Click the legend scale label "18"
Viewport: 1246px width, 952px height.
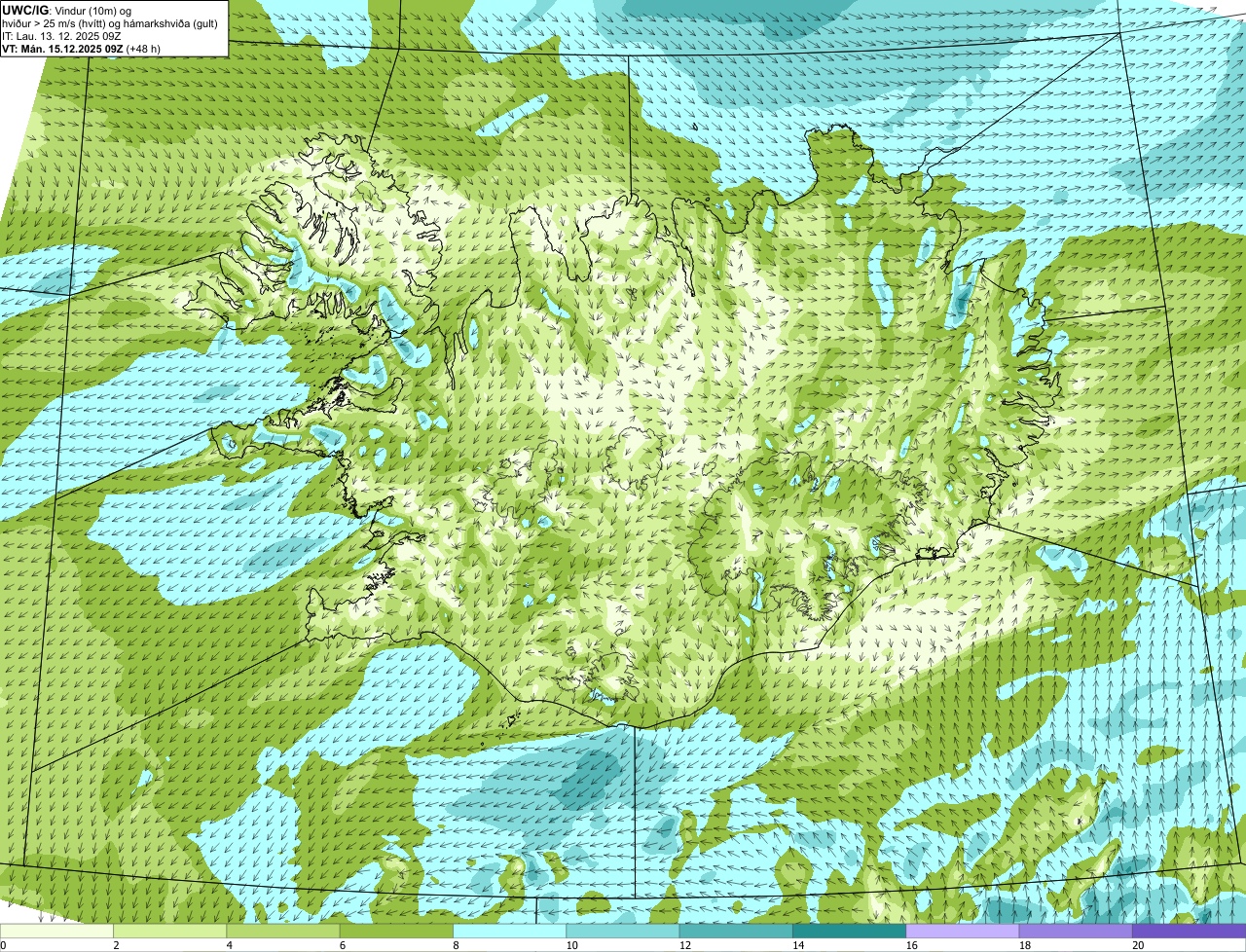point(1024,945)
